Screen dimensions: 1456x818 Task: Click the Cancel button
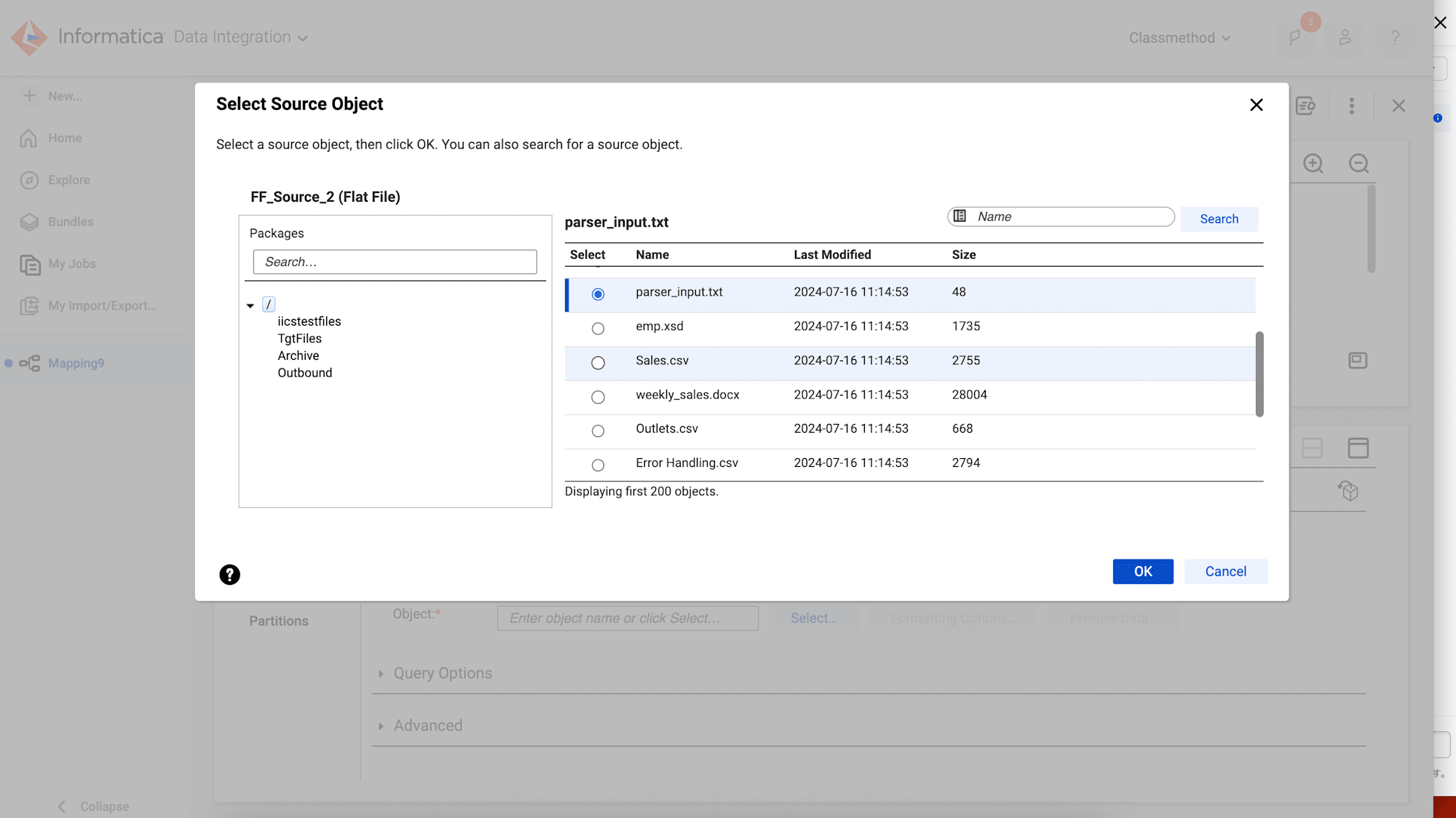1225,572
